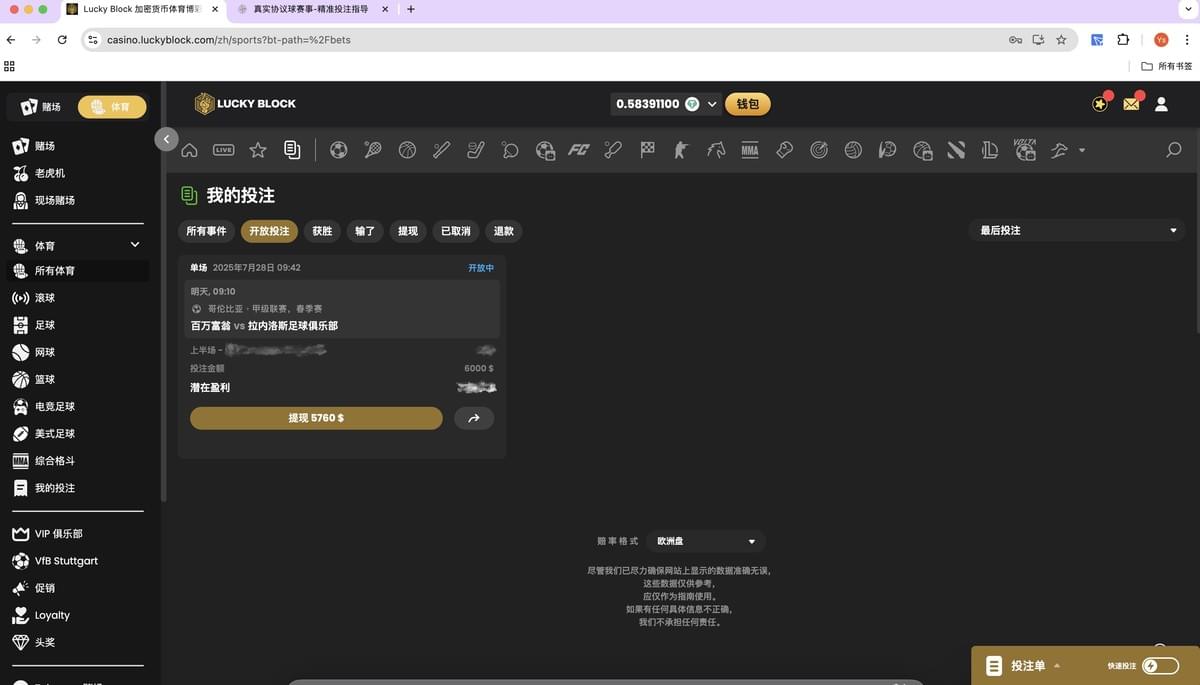The width and height of the screenshot is (1200, 685).
Task: Open the 欧洲盘 odds format dropdown
Action: click(706, 541)
